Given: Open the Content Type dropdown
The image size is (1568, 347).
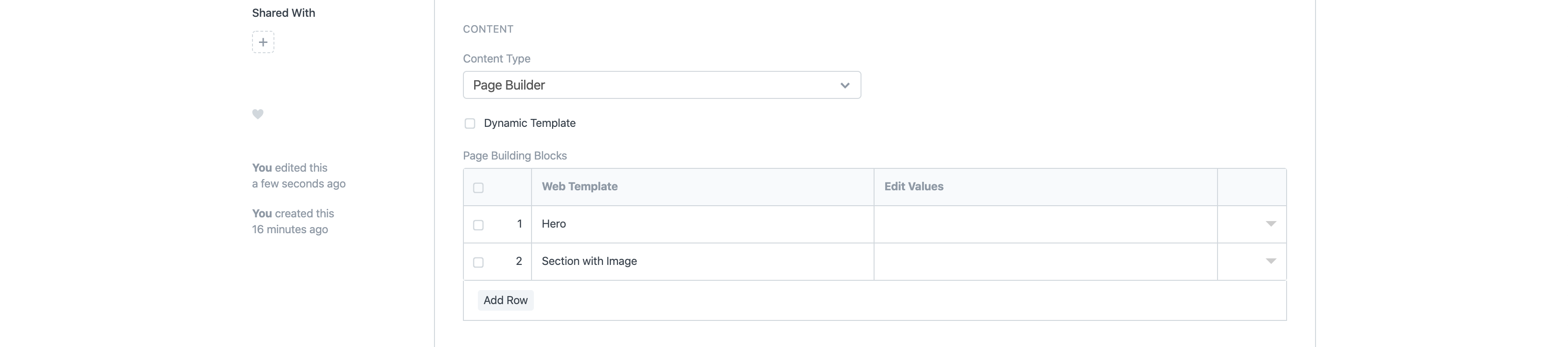Looking at the screenshot, I should click(662, 85).
